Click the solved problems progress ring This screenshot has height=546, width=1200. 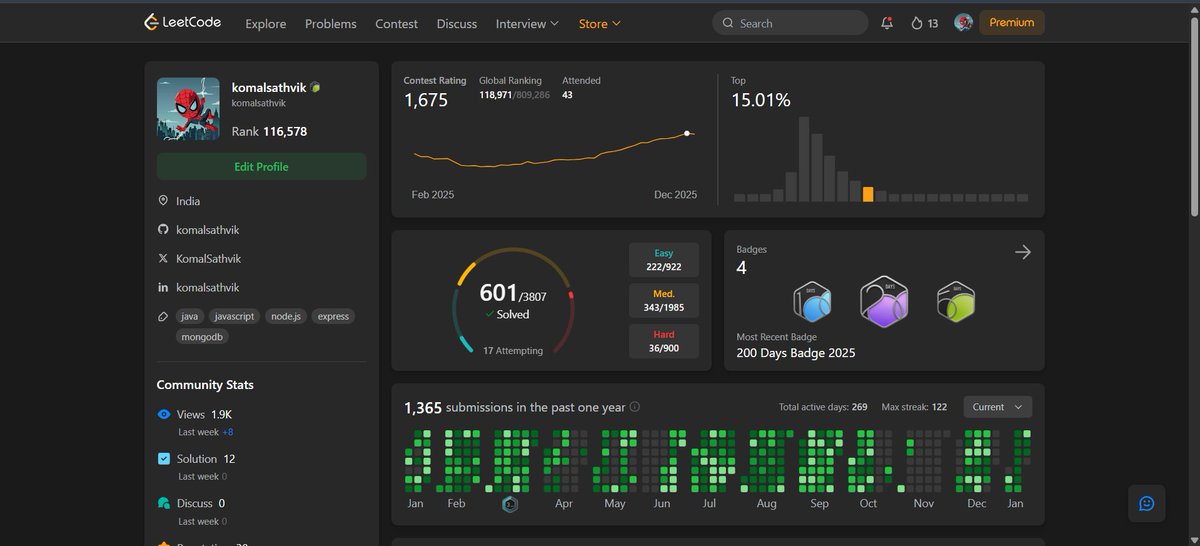click(x=513, y=301)
